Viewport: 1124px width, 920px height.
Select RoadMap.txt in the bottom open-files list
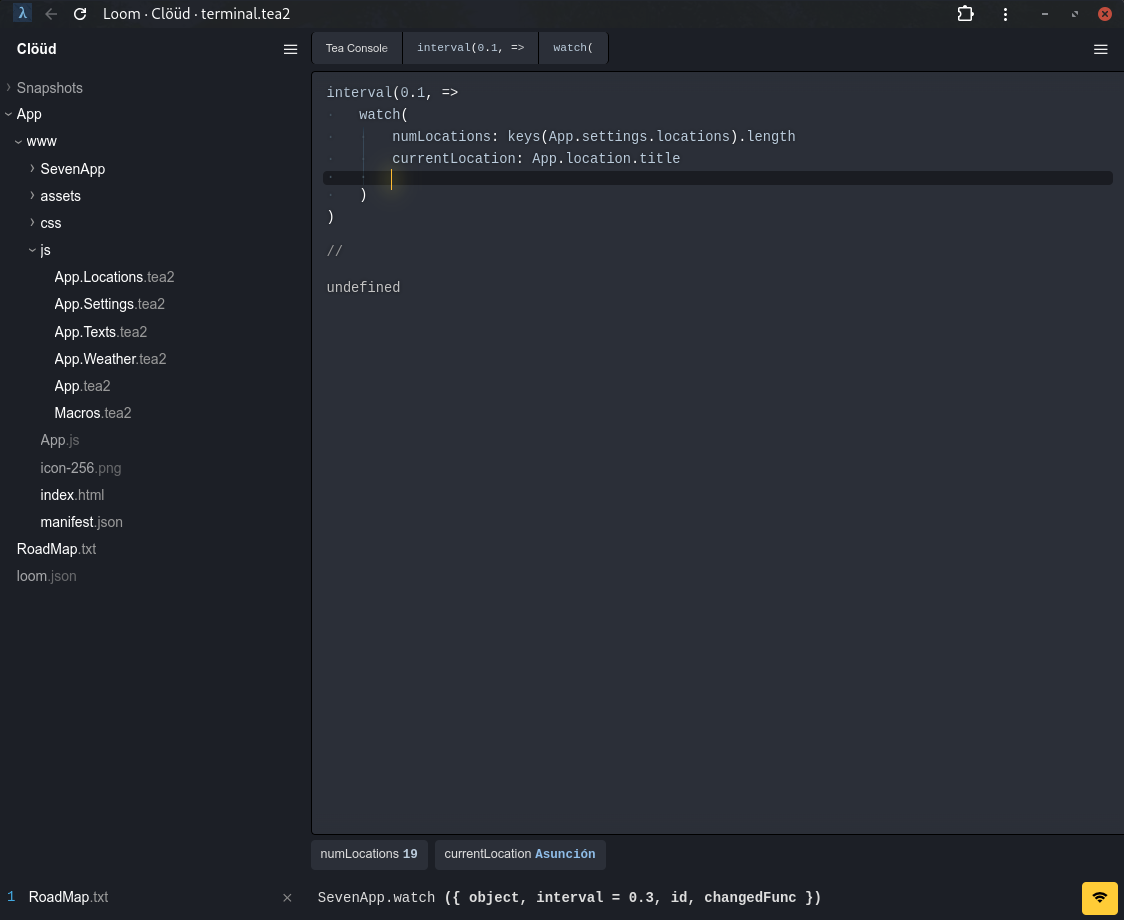coord(69,898)
